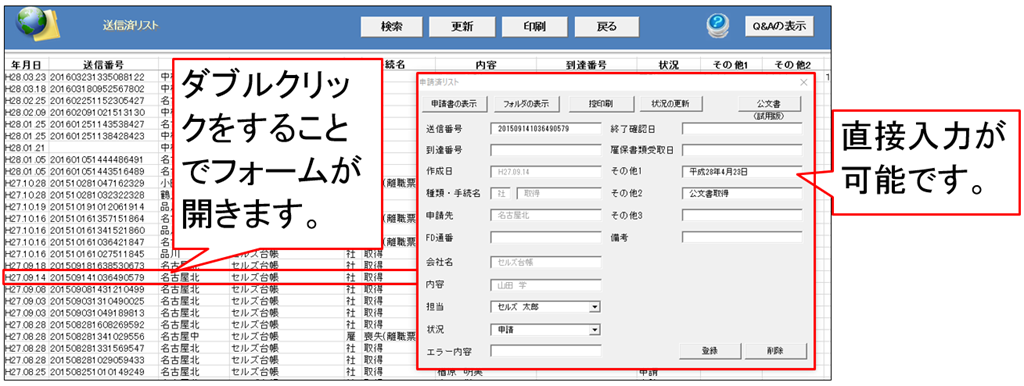Click the 申請先 field showing 名古屋北
This screenshot has height=386, width=1024.
point(545,214)
